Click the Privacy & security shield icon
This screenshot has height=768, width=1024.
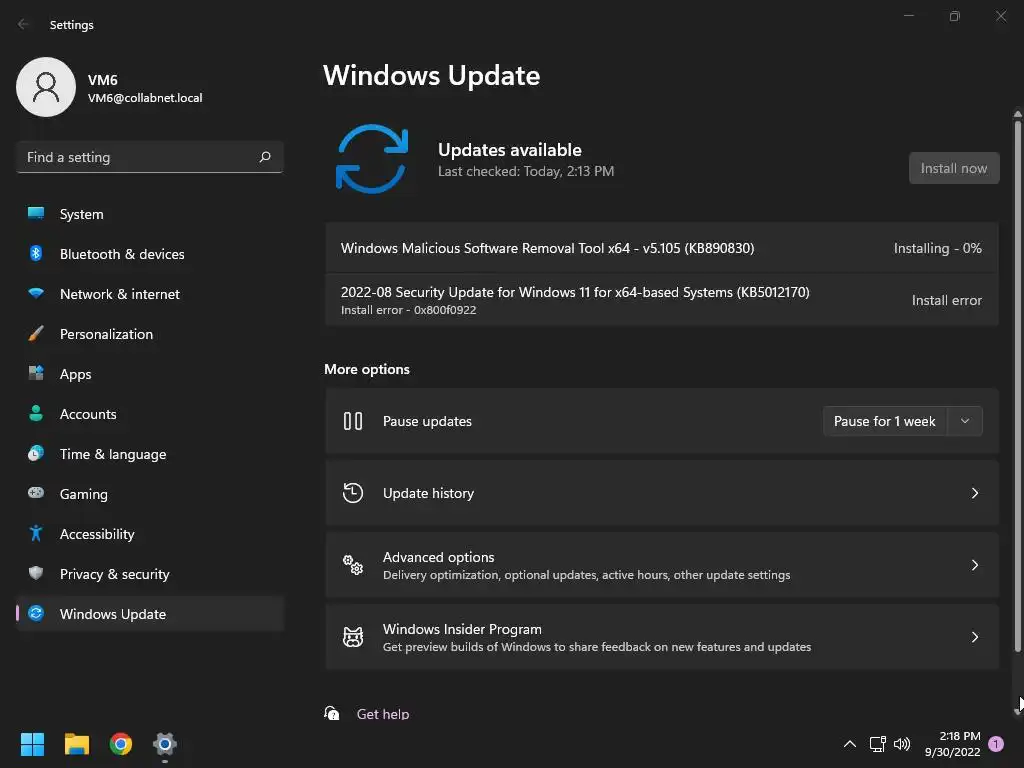point(36,574)
